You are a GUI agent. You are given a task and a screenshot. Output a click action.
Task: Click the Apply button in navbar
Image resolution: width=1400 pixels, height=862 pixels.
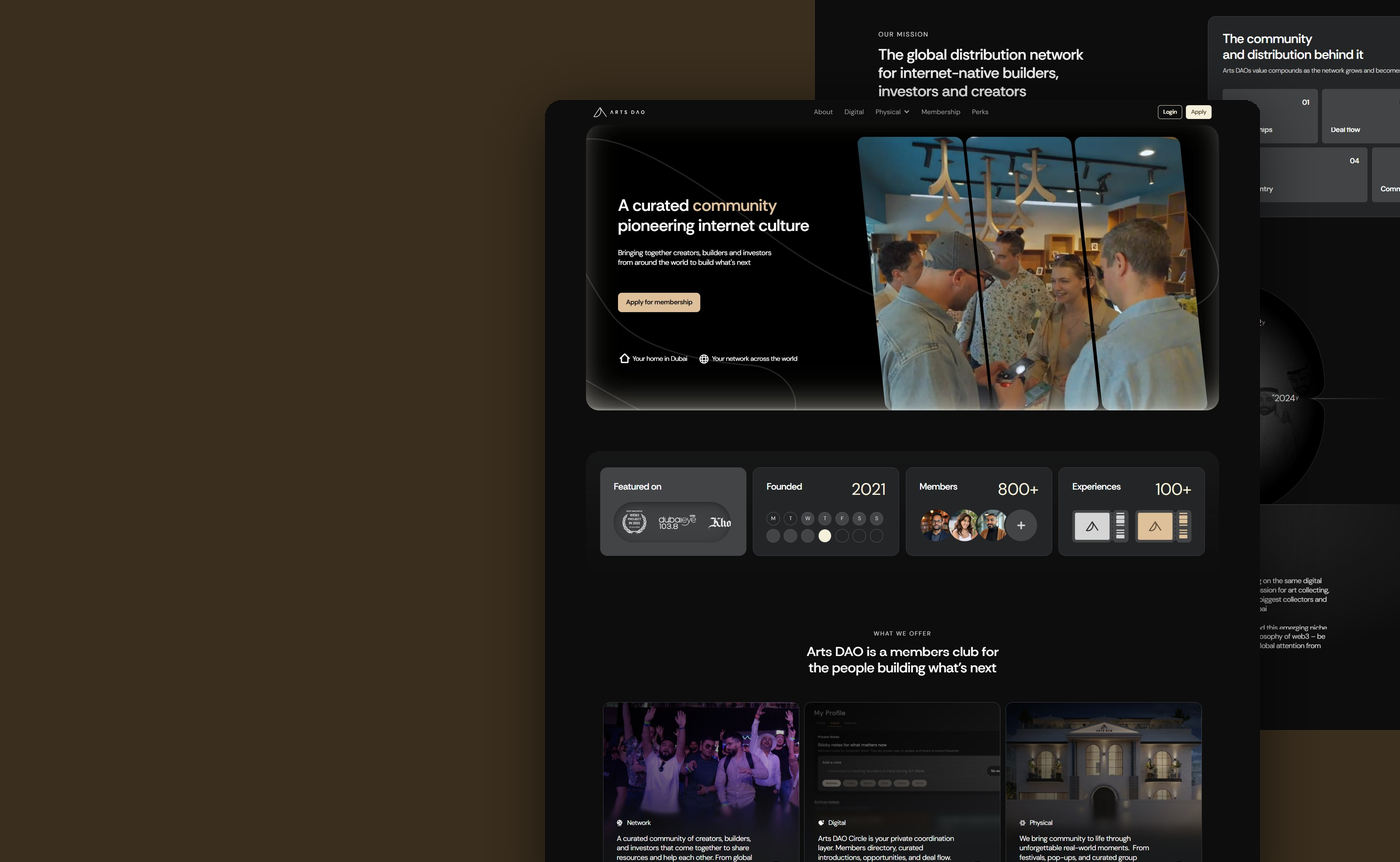pyautogui.click(x=1198, y=112)
